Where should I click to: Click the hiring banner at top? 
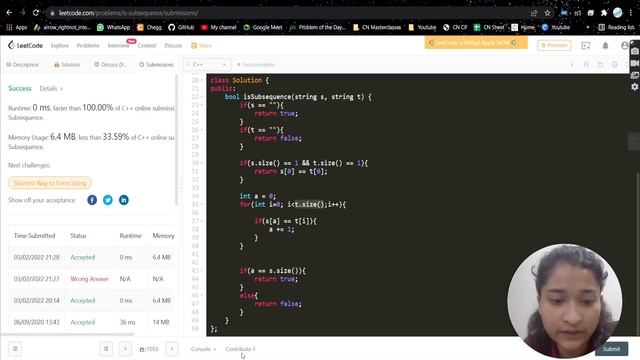476,43
